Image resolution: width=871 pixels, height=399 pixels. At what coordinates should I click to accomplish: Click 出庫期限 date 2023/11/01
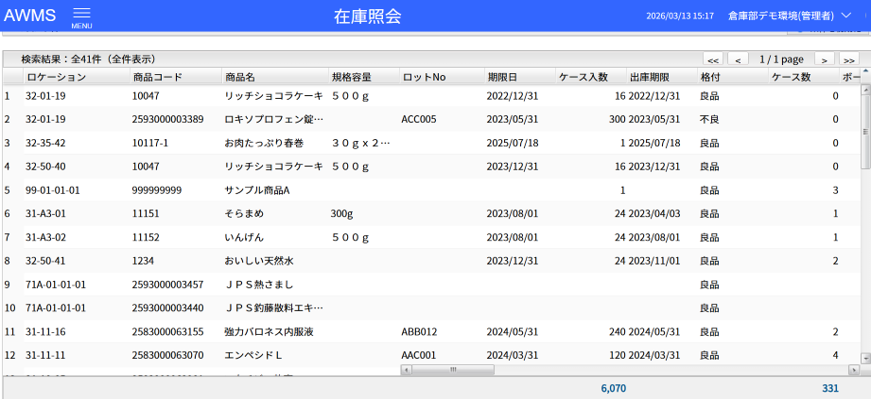coord(654,261)
